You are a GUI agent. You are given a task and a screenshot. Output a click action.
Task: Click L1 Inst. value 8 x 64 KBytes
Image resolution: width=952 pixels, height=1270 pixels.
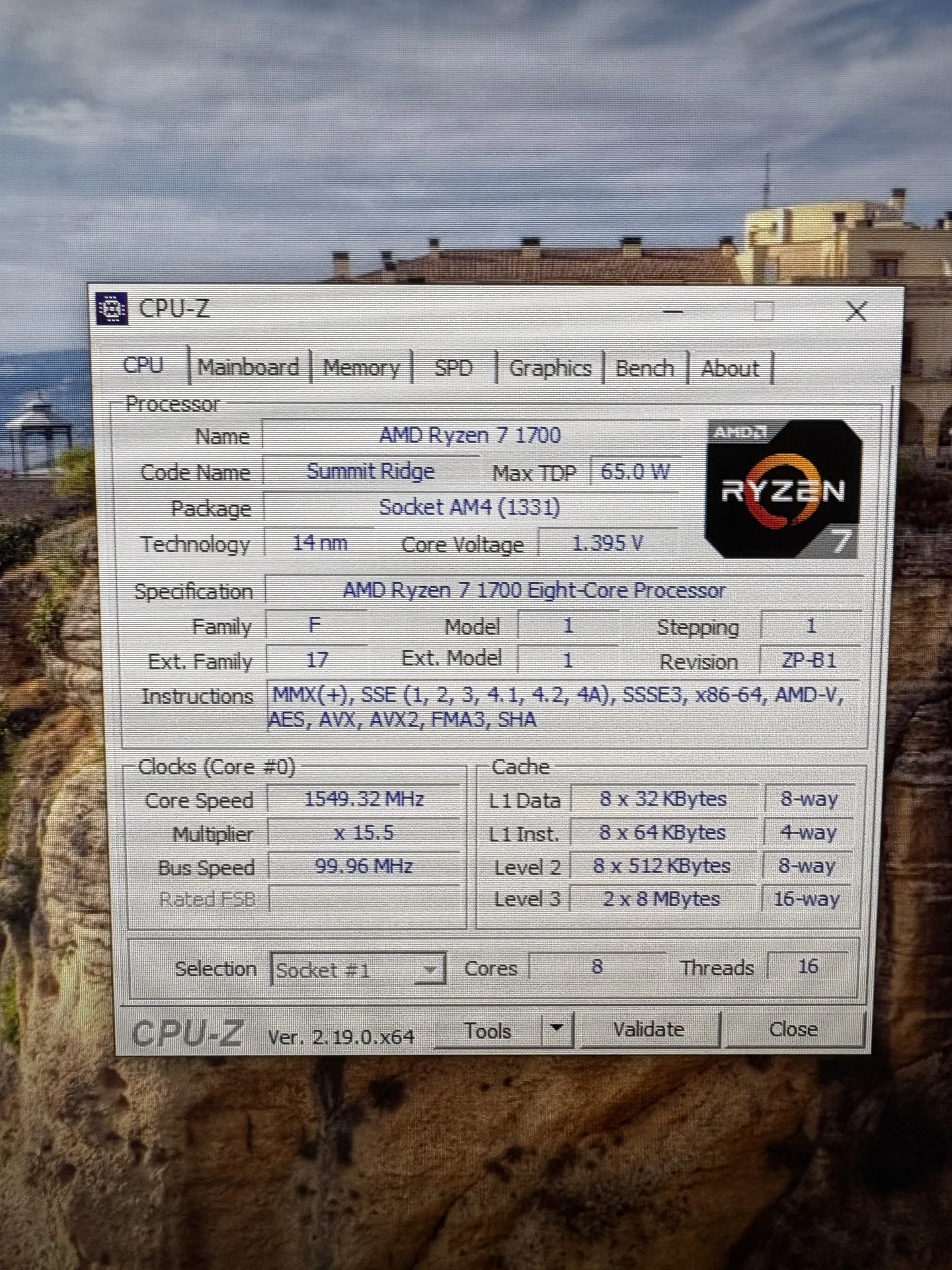662,832
